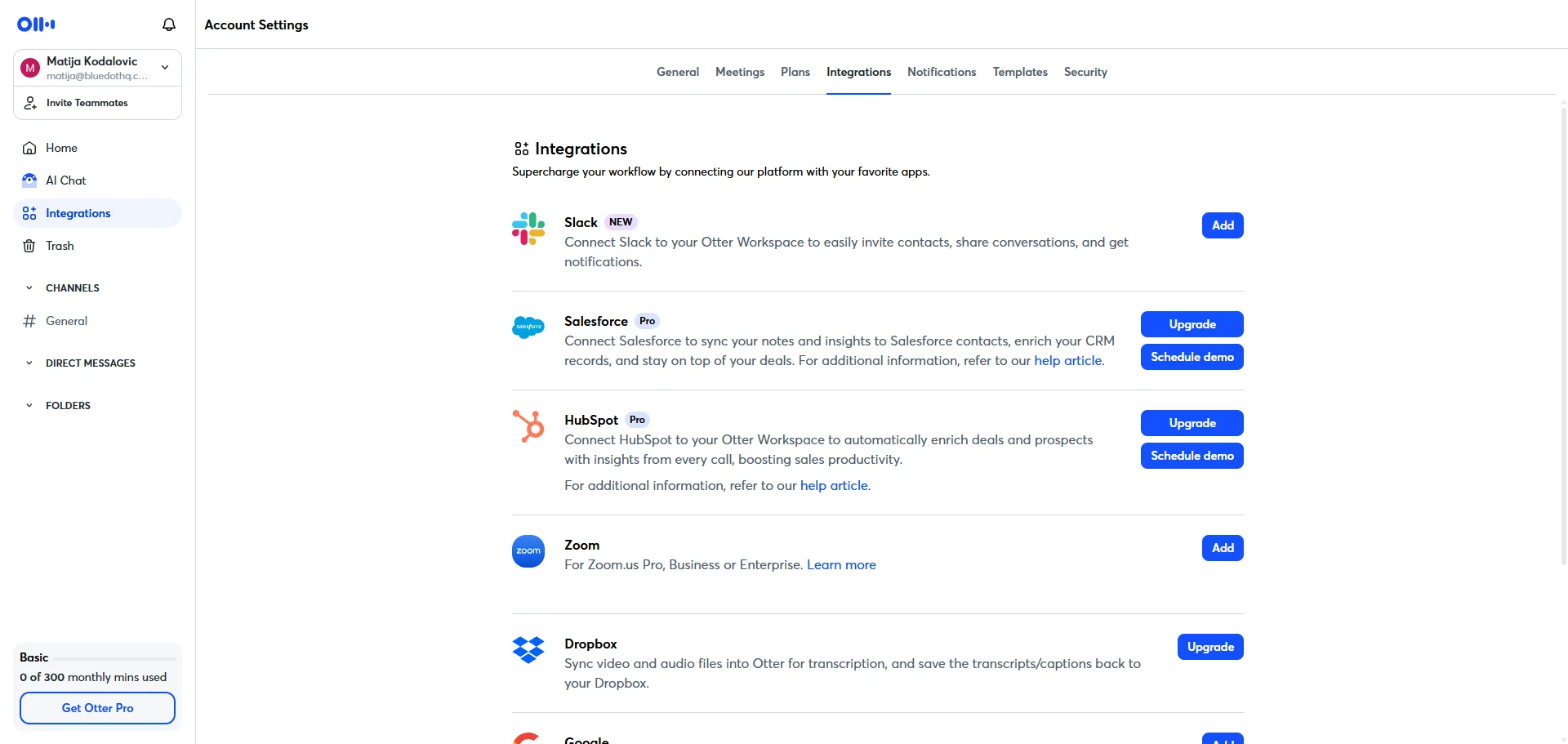Click the Invite Teammates person icon
This screenshot has height=744, width=1568.
click(x=30, y=103)
